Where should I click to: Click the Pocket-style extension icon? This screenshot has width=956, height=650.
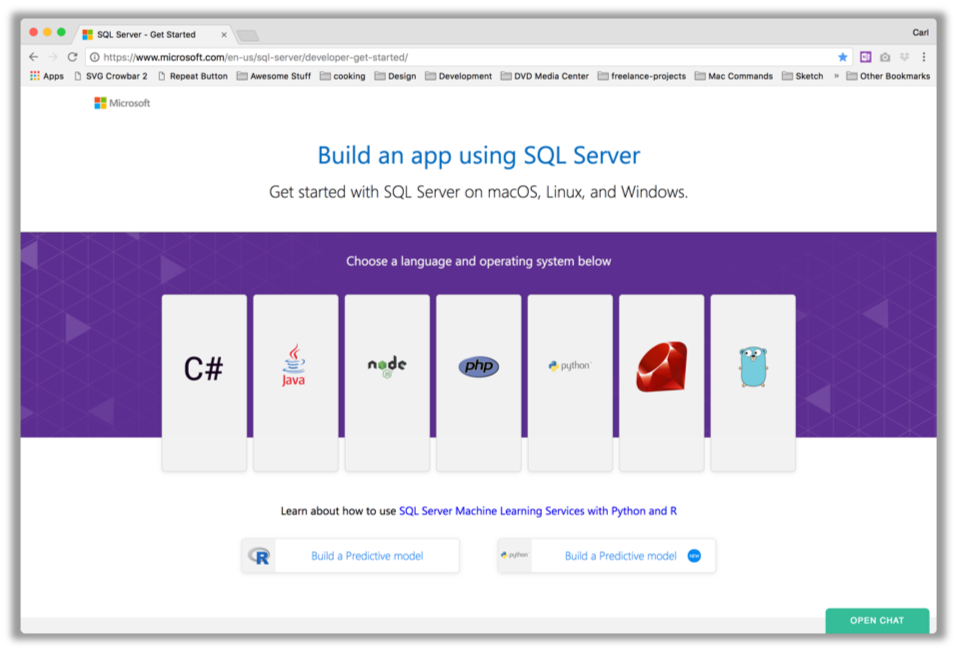click(905, 57)
